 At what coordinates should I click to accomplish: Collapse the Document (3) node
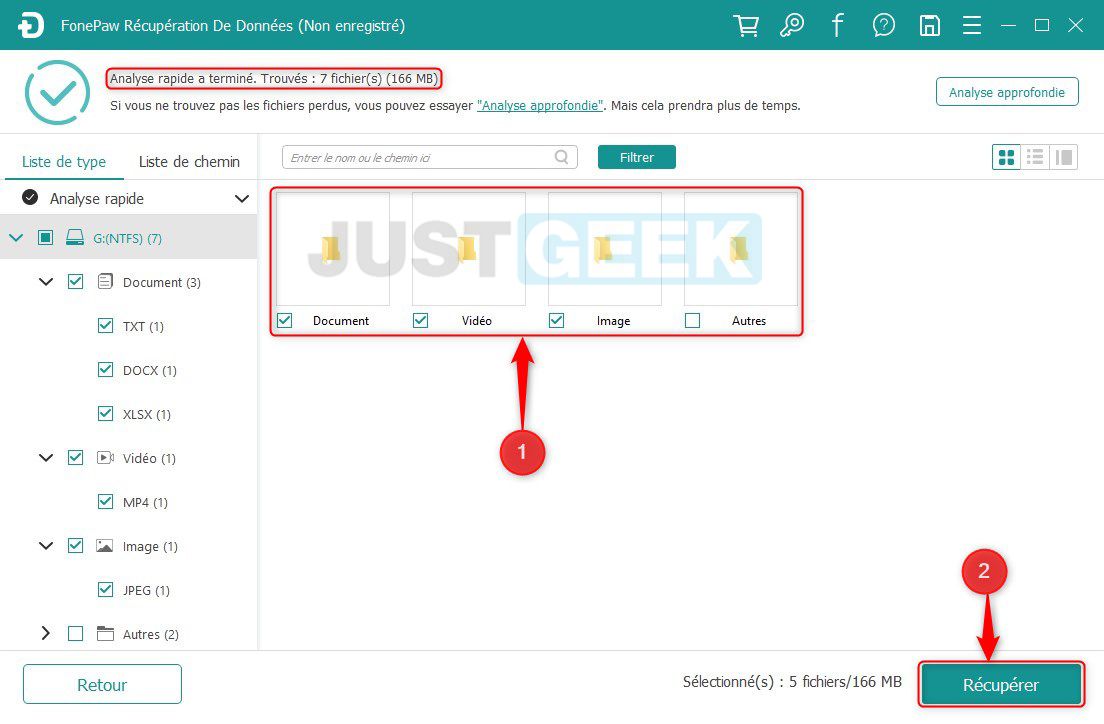pyautogui.click(x=46, y=282)
